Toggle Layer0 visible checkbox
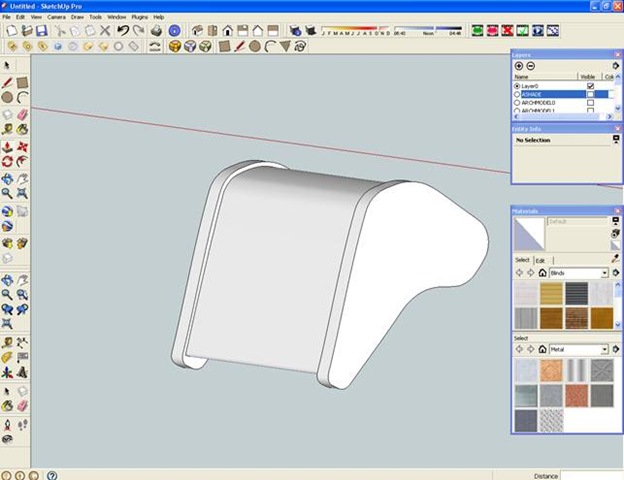Image resolution: width=624 pixels, height=480 pixels. tap(591, 86)
